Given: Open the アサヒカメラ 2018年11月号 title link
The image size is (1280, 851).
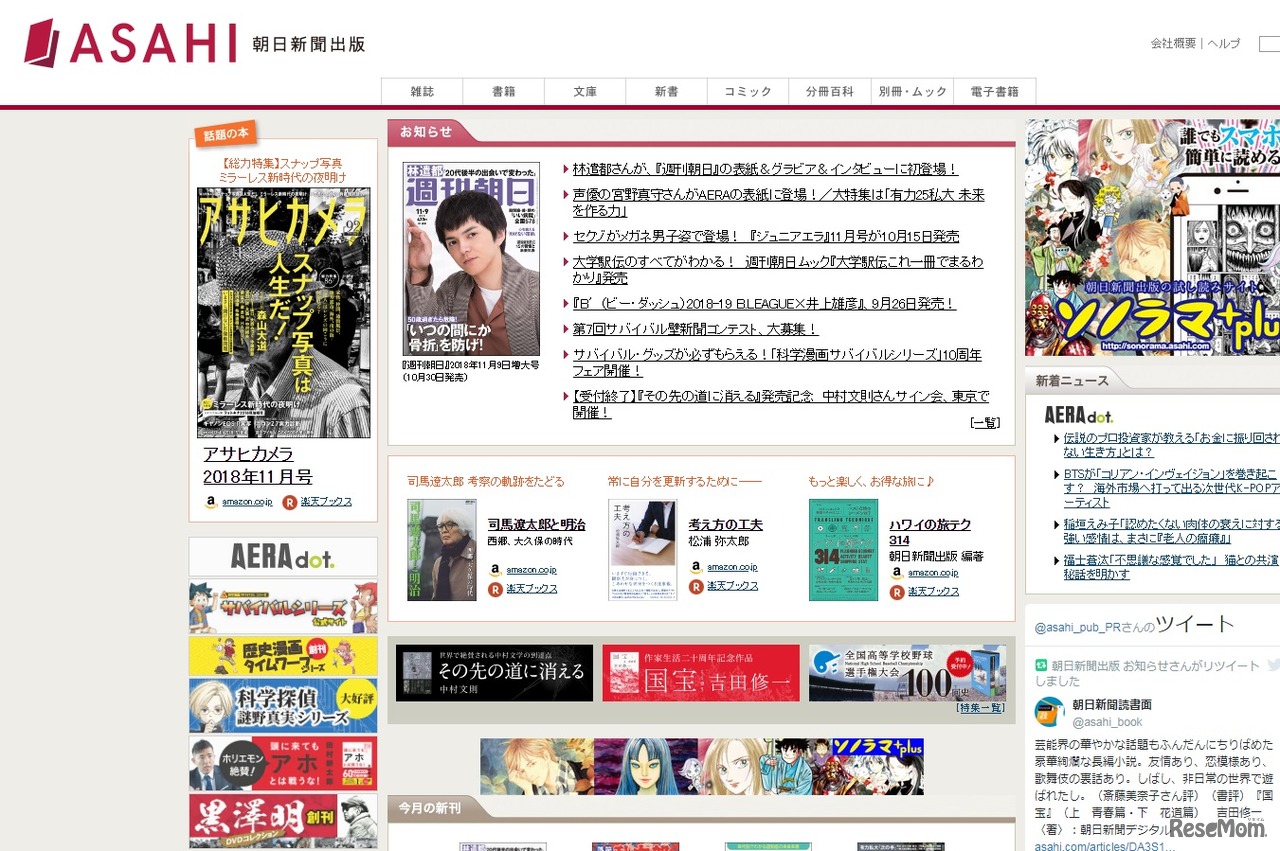Looking at the screenshot, I should (258, 466).
